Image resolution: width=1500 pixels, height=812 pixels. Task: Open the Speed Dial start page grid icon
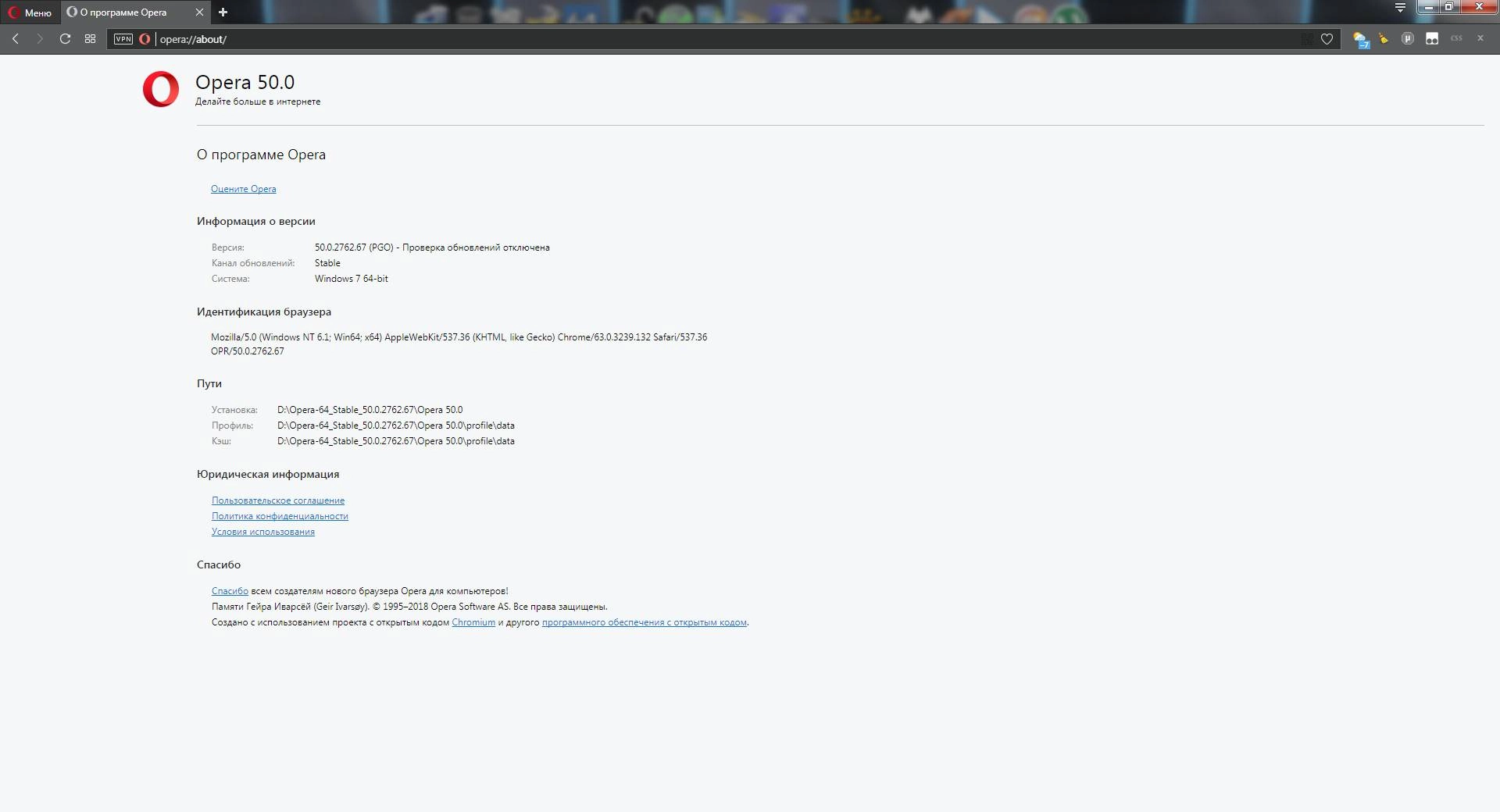[90, 39]
